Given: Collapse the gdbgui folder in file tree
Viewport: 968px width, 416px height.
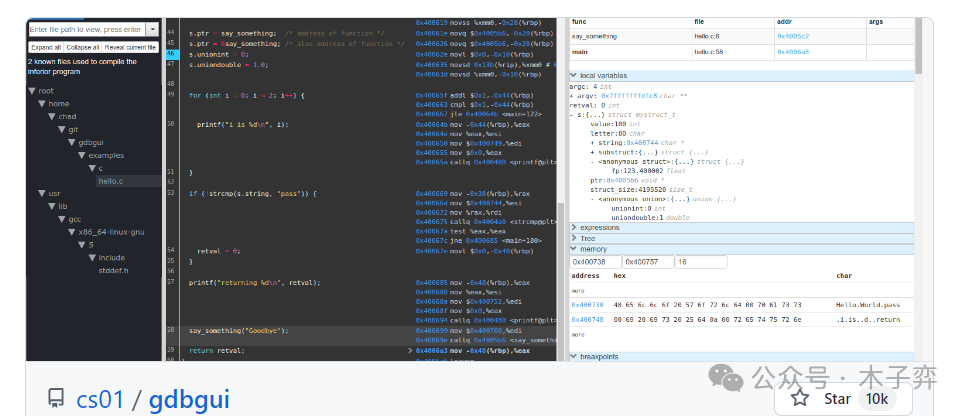Looking at the screenshot, I should 72,143.
